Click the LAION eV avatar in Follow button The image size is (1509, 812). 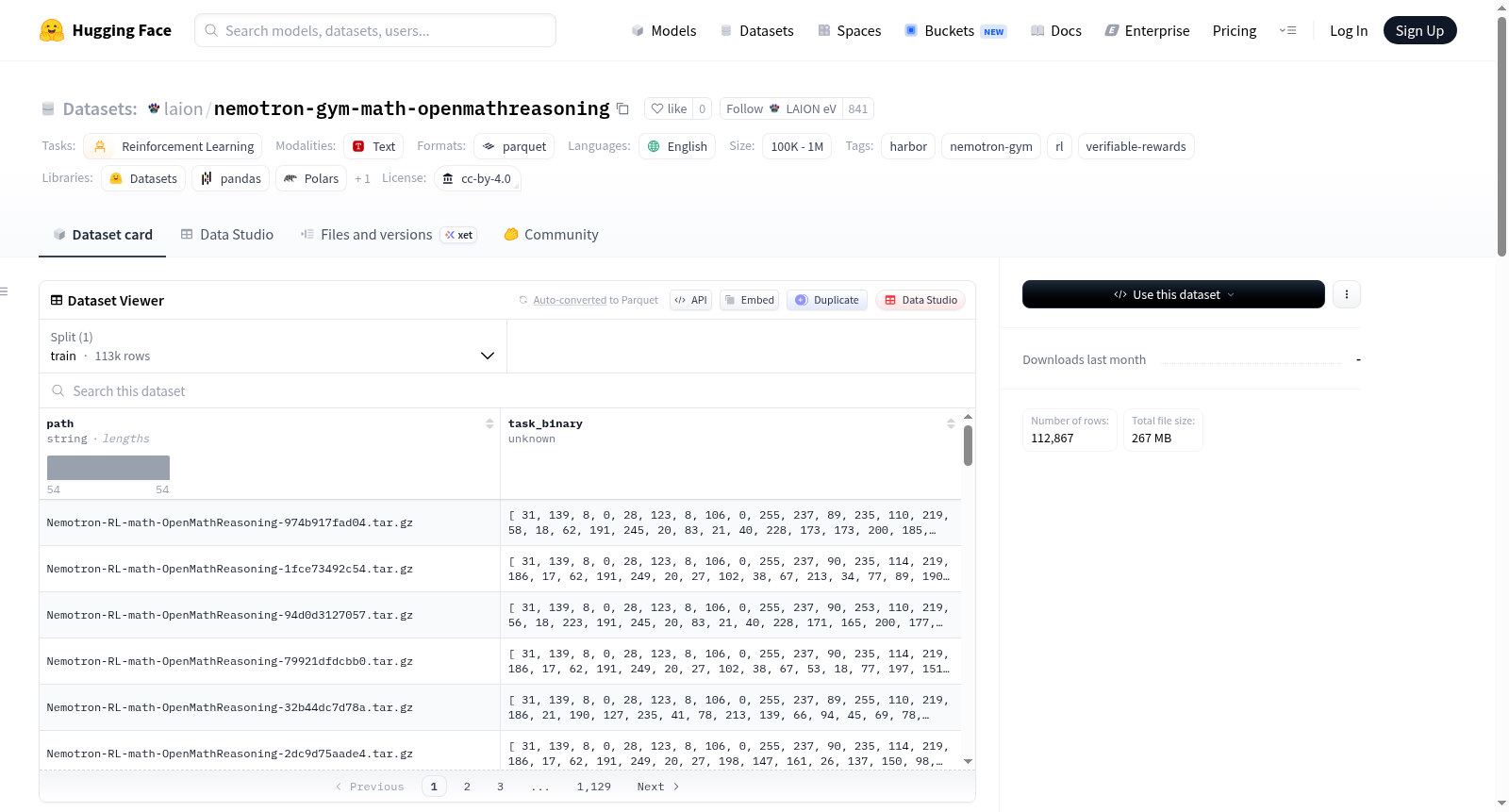(x=774, y=108)
